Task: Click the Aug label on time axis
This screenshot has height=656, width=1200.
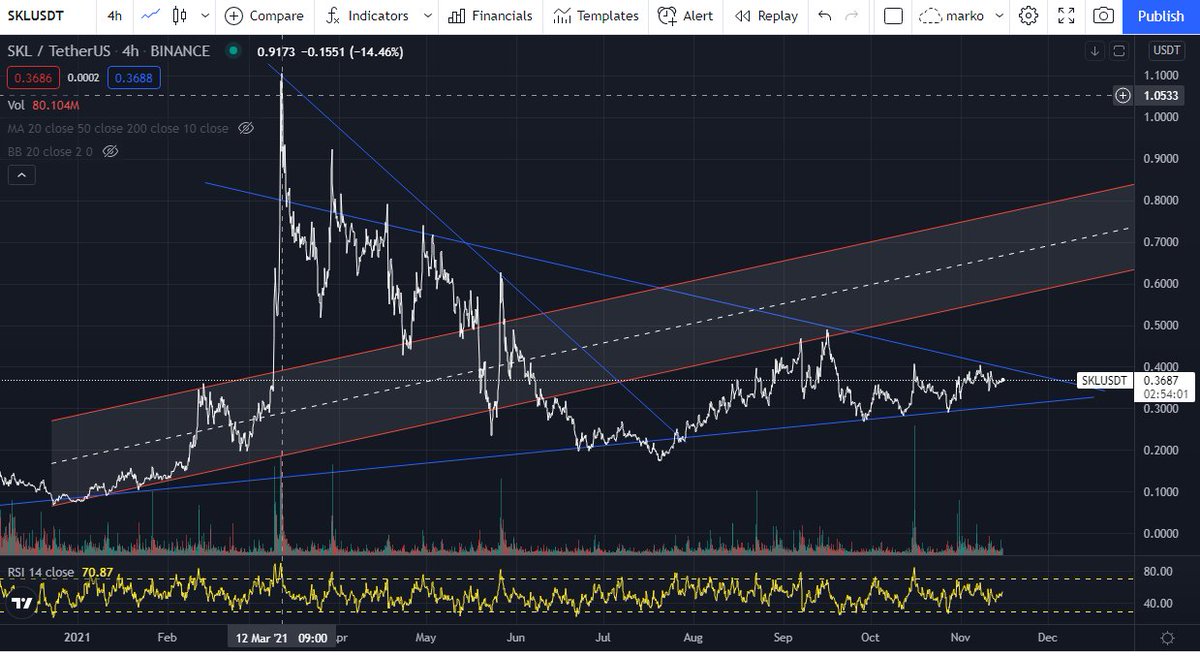Action: pos(693,637)
